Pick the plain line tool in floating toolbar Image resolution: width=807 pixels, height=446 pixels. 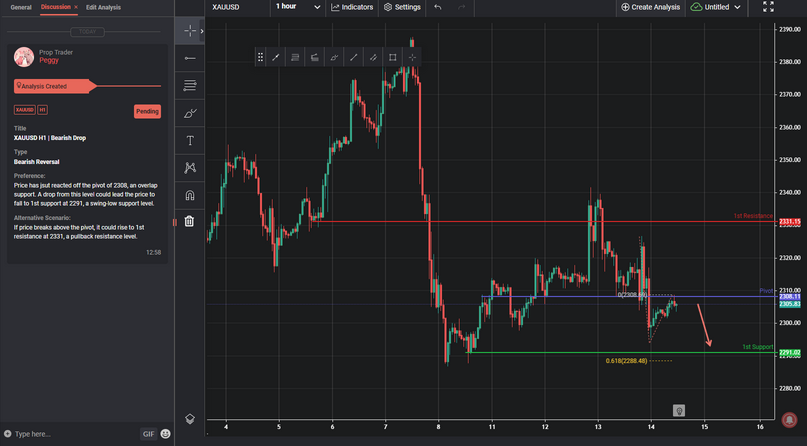[354, 58]
